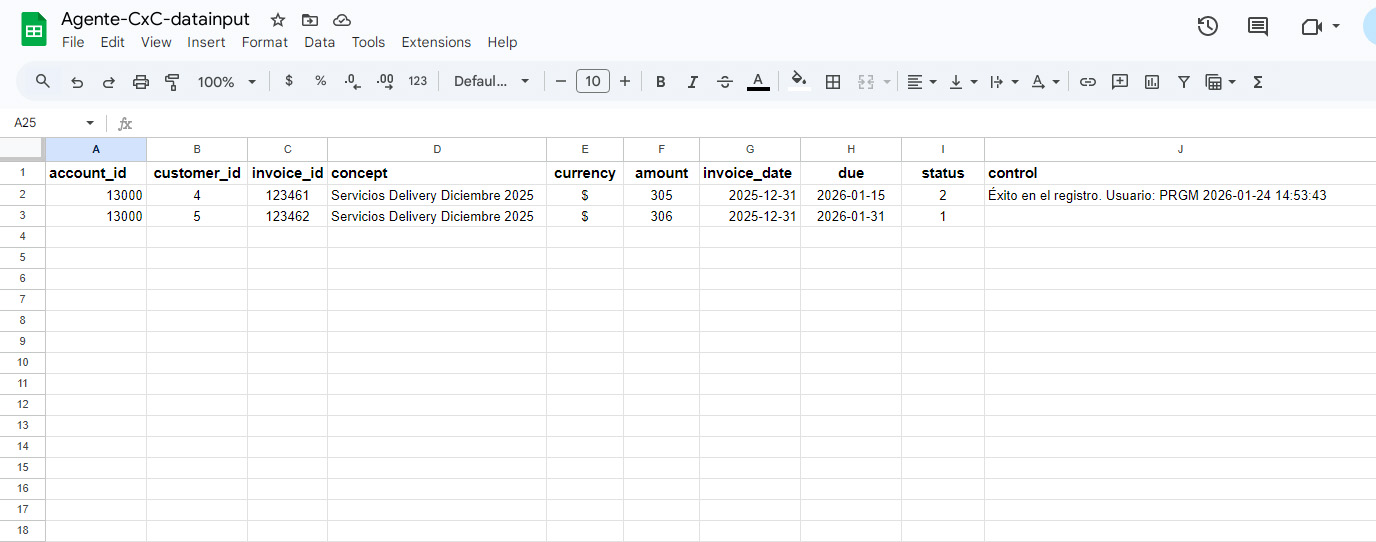Click the undo icon in toolbar
The width and height of the screenshot is (1376, 542).
pos(77,82)
